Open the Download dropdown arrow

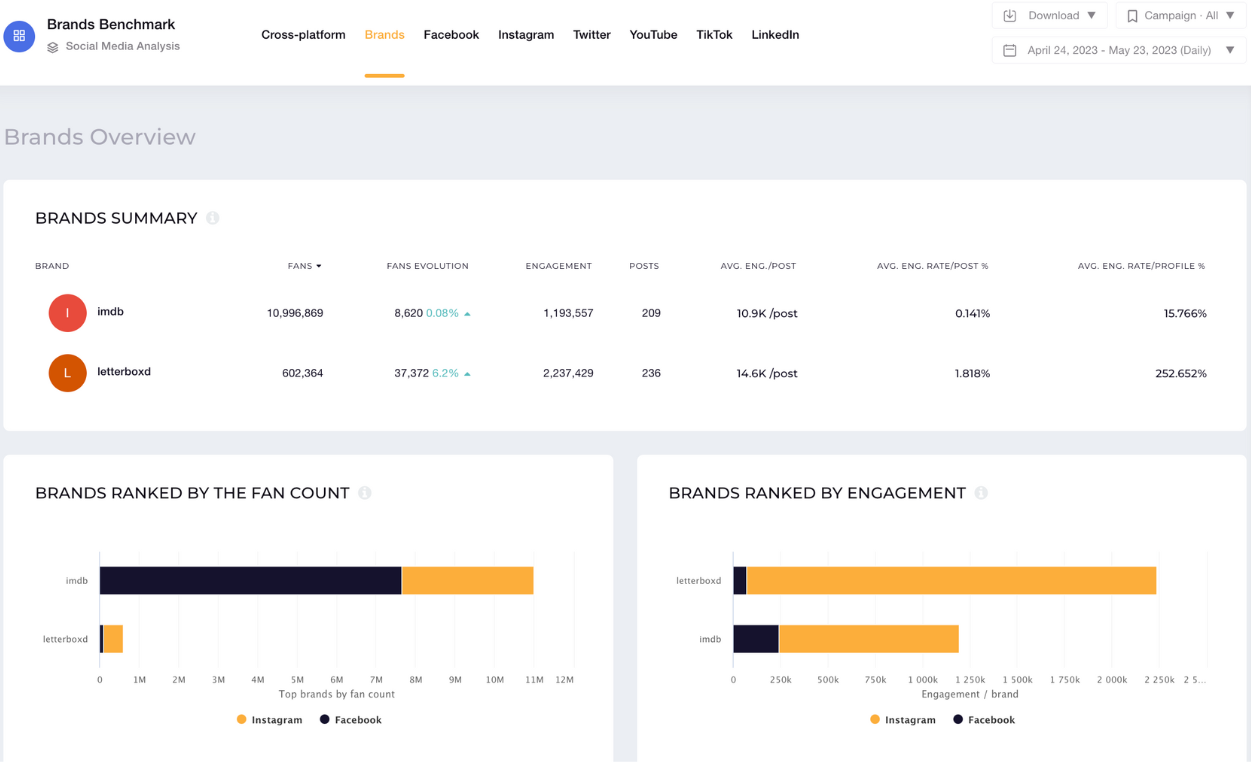point(1092,15)
